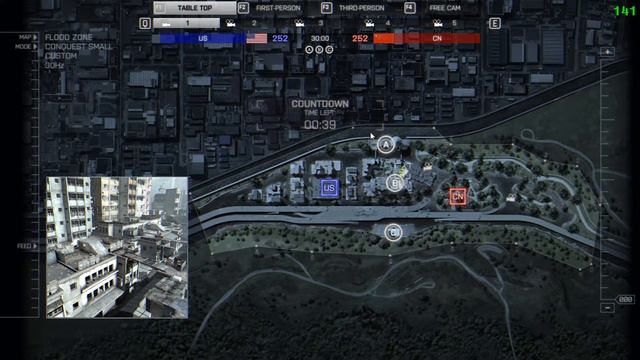The height and width of the screenshot is (360, 640).
Task: Click the F4 key icon
Action: (410, 8)
